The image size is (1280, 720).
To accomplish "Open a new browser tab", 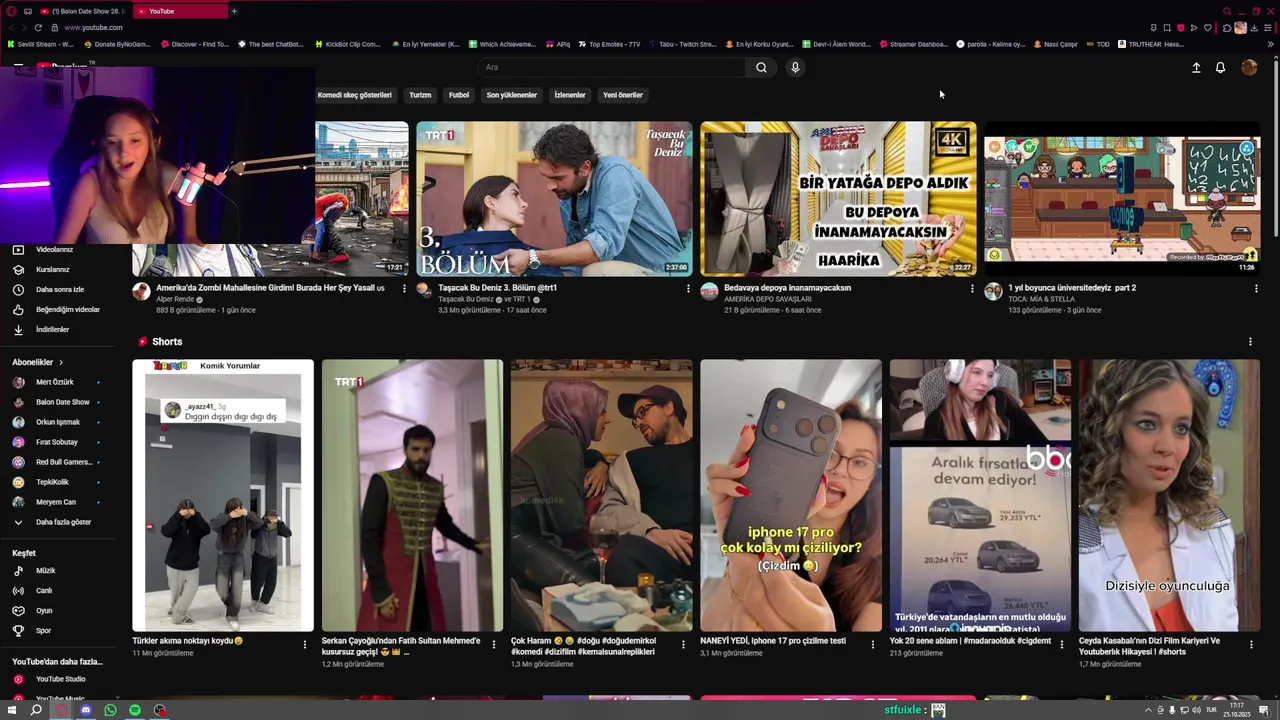I will click(x=234, y=11).
